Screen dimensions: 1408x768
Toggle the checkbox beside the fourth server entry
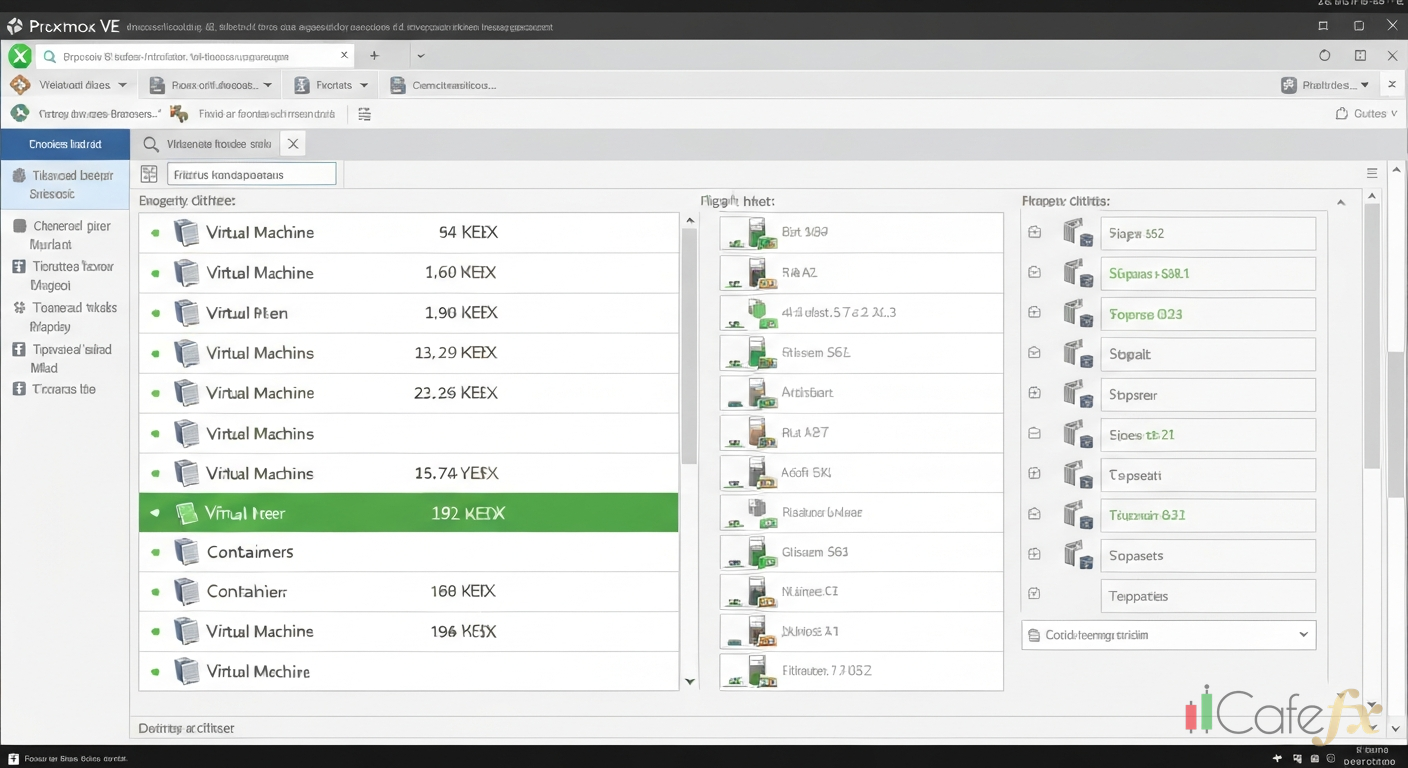click(x=1034, y=353)
